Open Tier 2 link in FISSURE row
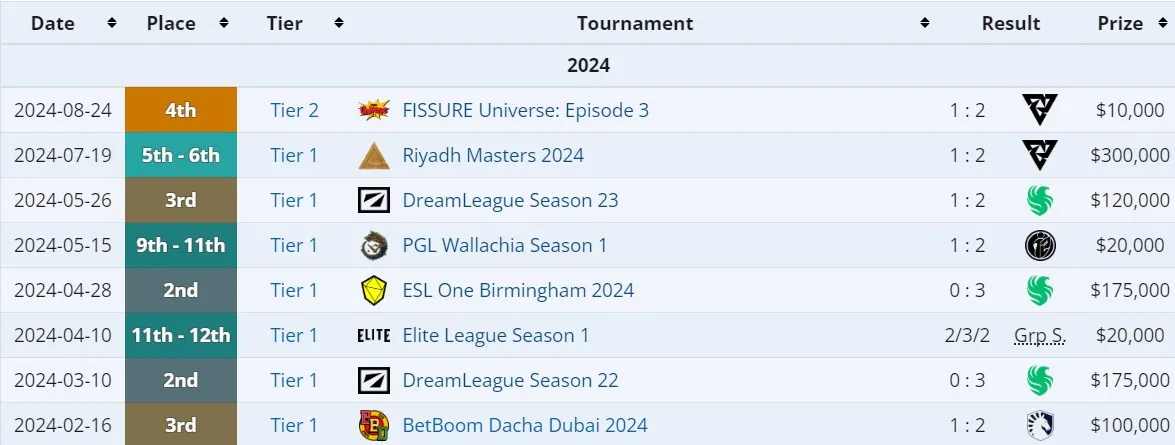This screenshot has width=1175, height=445. (294, 111)
